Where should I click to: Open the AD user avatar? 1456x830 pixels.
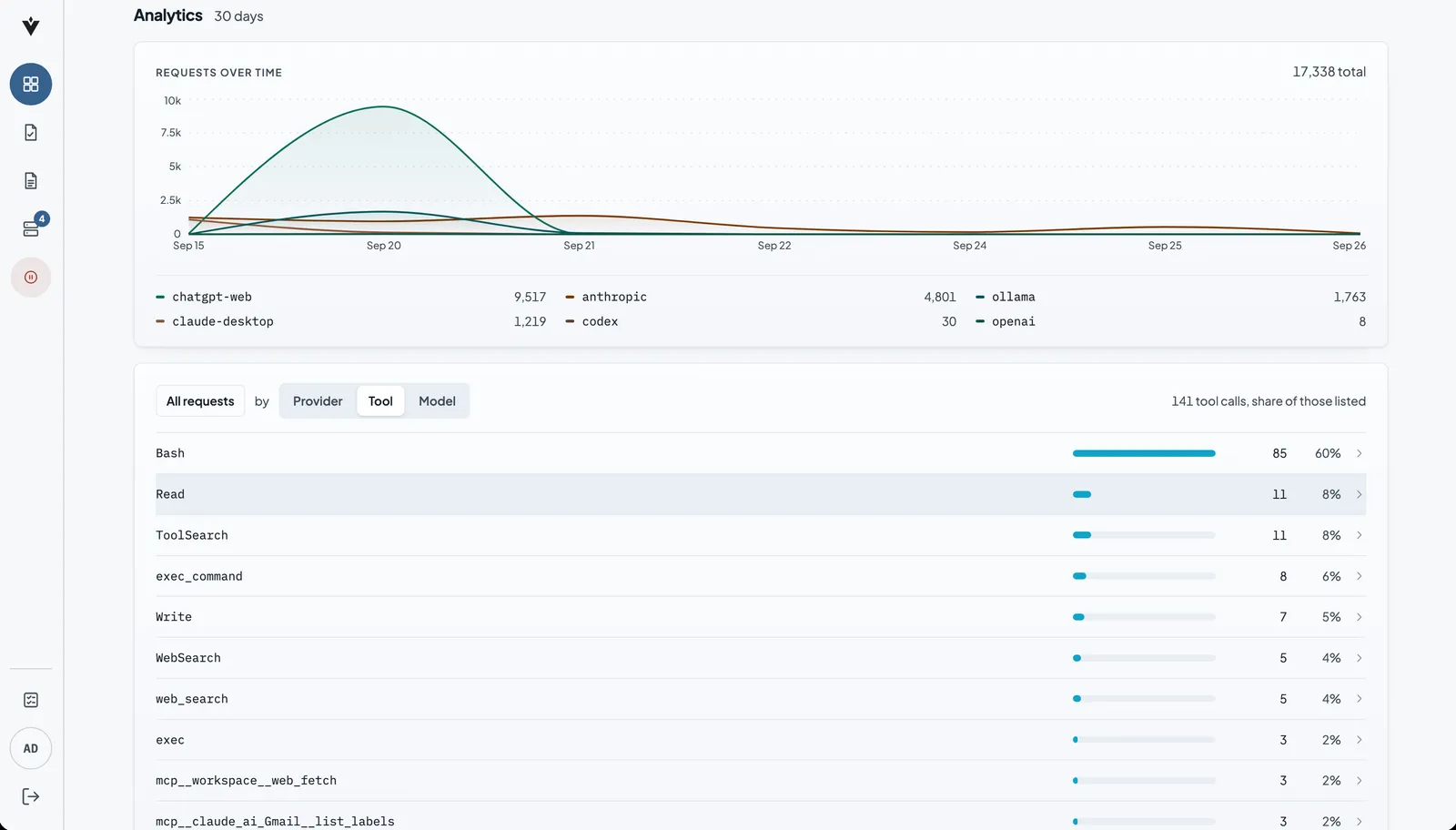[x=31, y=749]
